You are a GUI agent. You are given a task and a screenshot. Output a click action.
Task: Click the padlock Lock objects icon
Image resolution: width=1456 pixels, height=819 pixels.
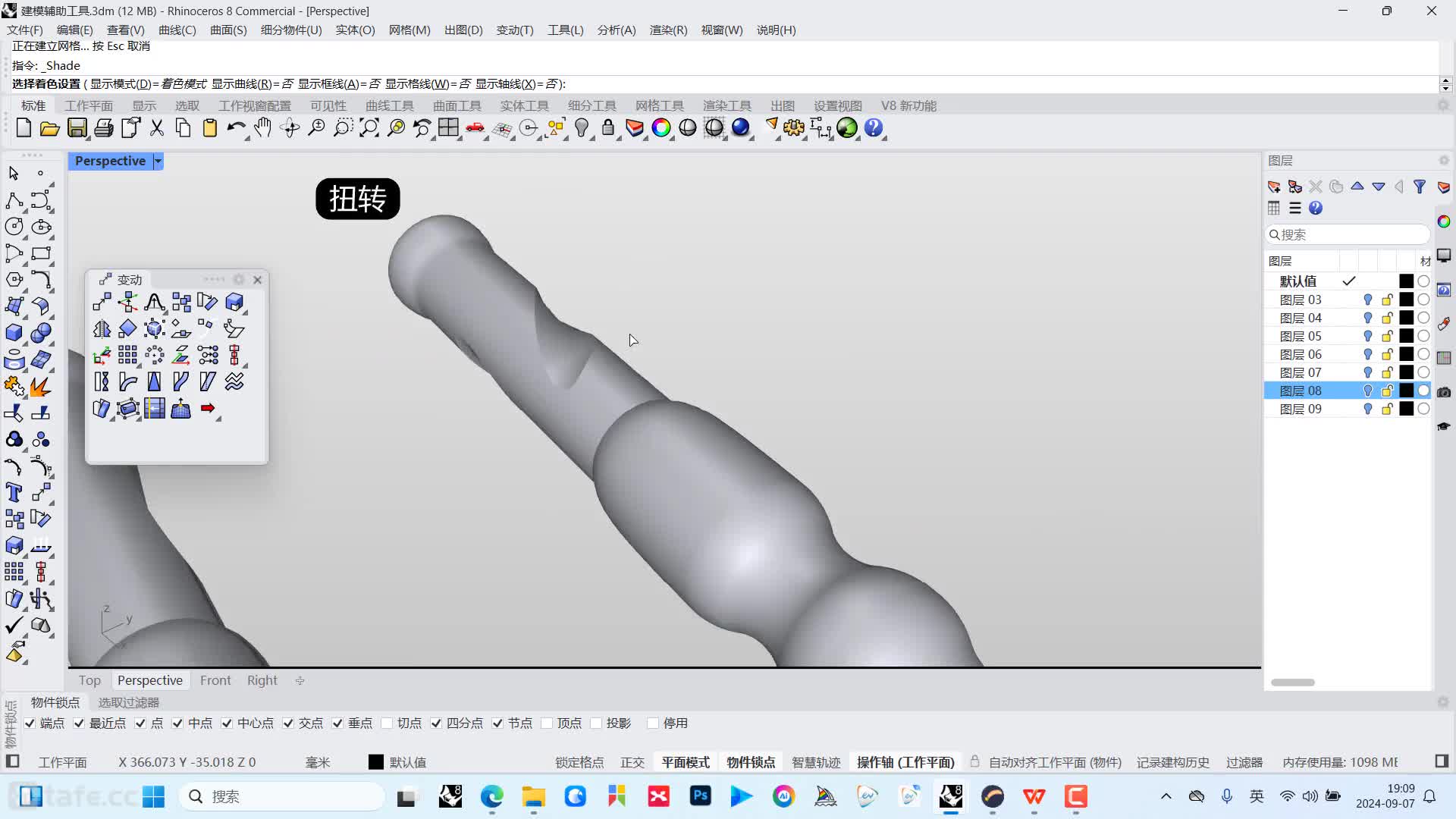pos(608,128)
